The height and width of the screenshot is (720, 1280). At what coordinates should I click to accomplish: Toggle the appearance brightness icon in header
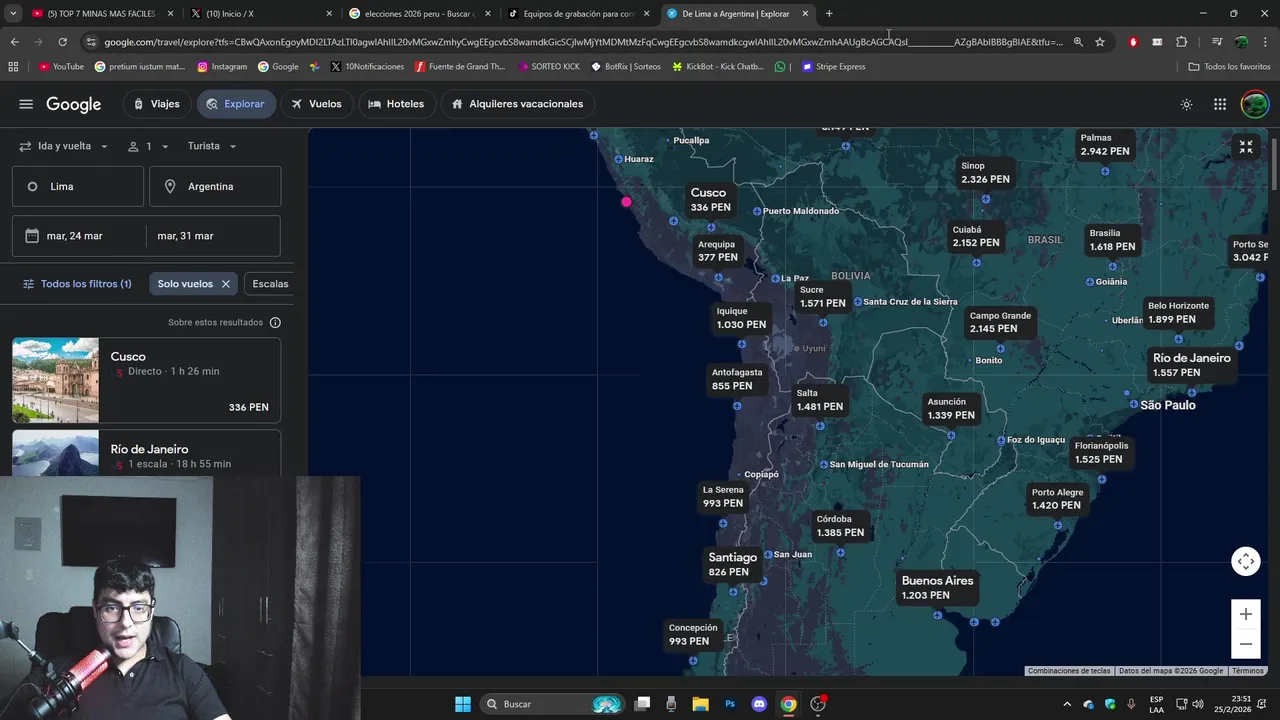(1187, 104)
